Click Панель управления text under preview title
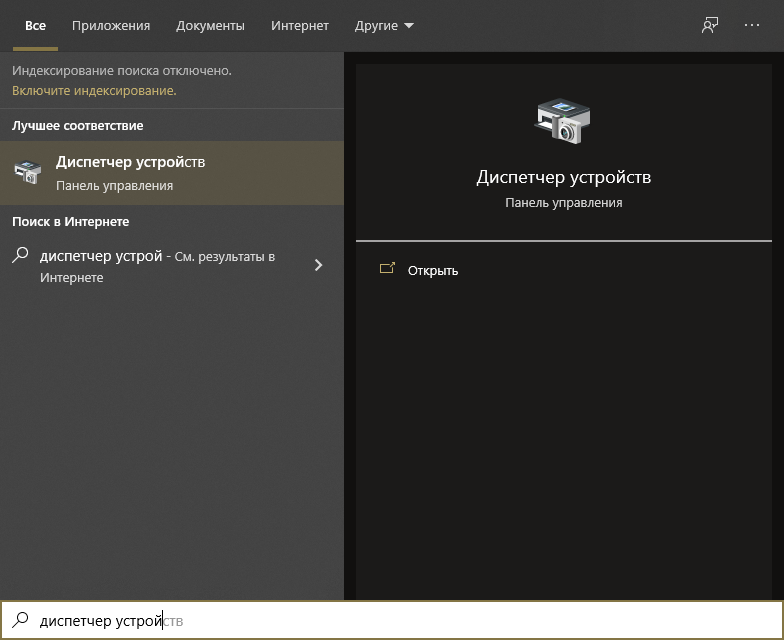The height and width of the screenshot is (640, 784). (x=564, y=202)
